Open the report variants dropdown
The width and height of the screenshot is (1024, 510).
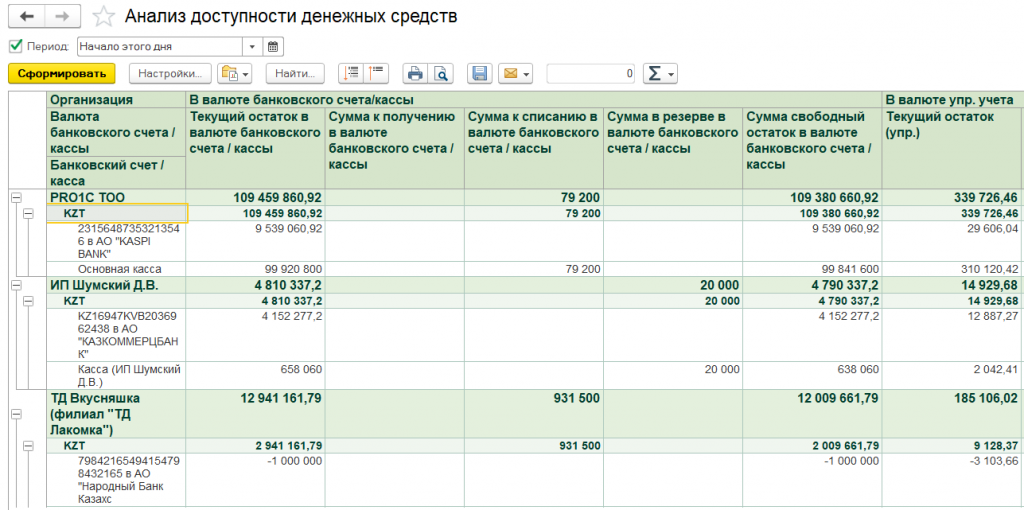pyautogui.click(x=235, y=73)
